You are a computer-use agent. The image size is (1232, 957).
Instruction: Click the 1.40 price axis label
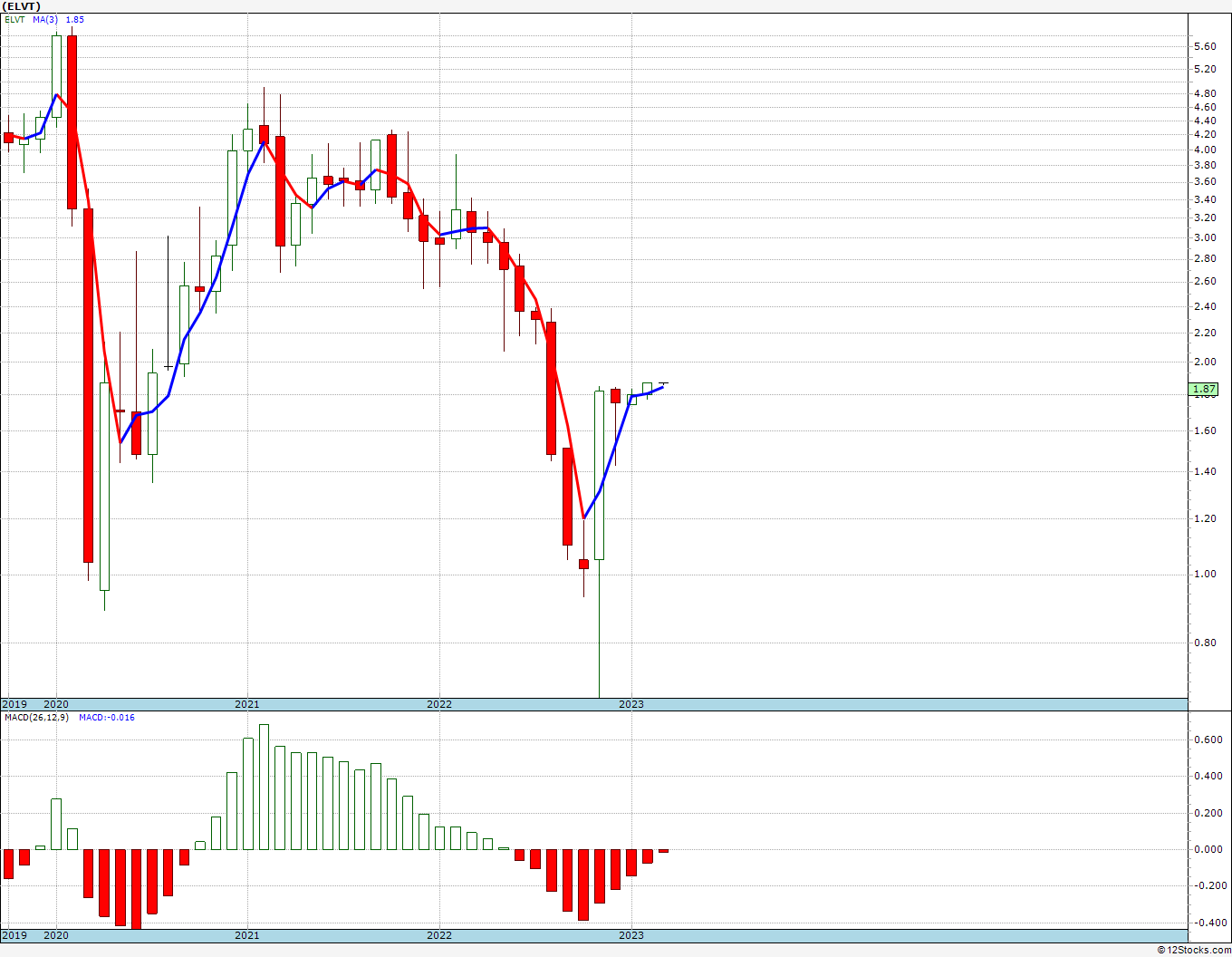1205,471
